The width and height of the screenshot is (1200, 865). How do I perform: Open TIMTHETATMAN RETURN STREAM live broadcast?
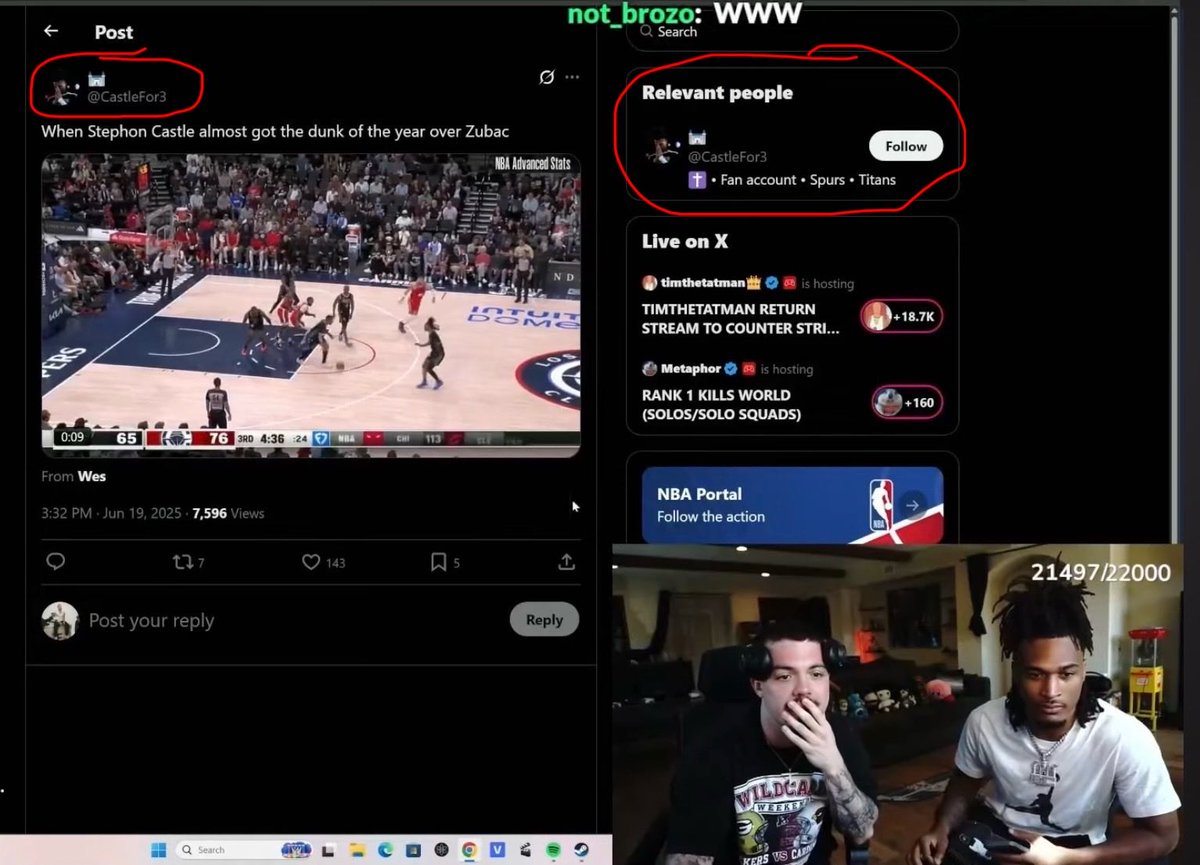[x=741, y=319]
